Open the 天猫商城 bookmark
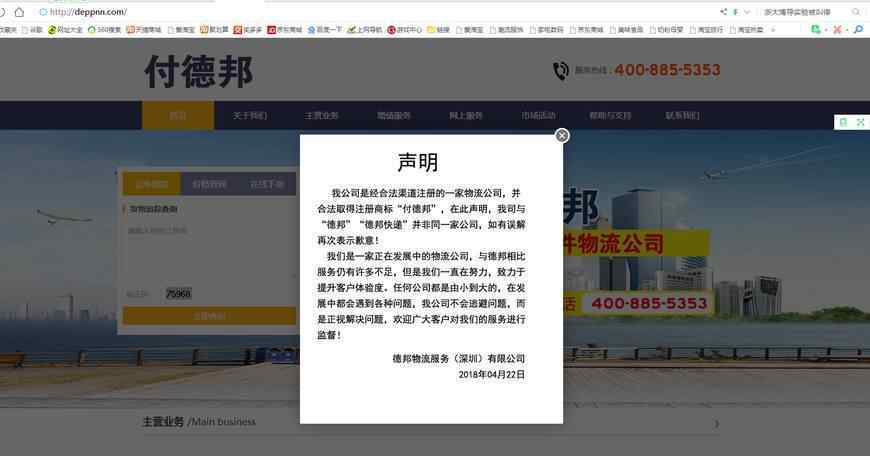Viewport: 870px width, 456px height. tap(144, 29)
